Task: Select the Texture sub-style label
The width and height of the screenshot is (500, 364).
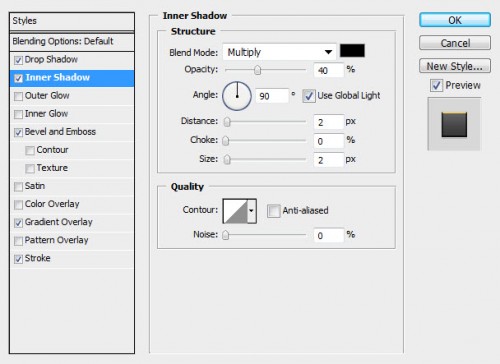Action: [x=52, y=168]
